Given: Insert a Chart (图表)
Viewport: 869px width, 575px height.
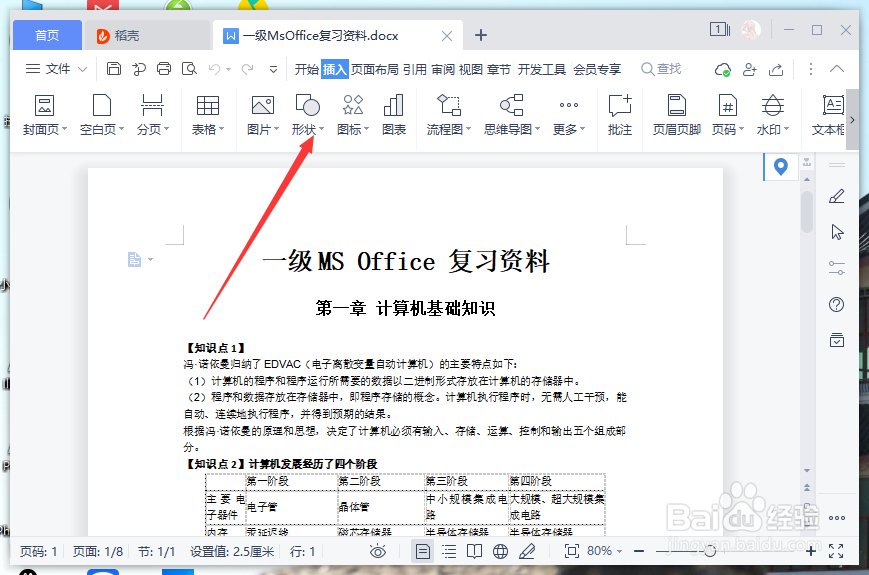Looking at the screenshot, I should point(394,115).
